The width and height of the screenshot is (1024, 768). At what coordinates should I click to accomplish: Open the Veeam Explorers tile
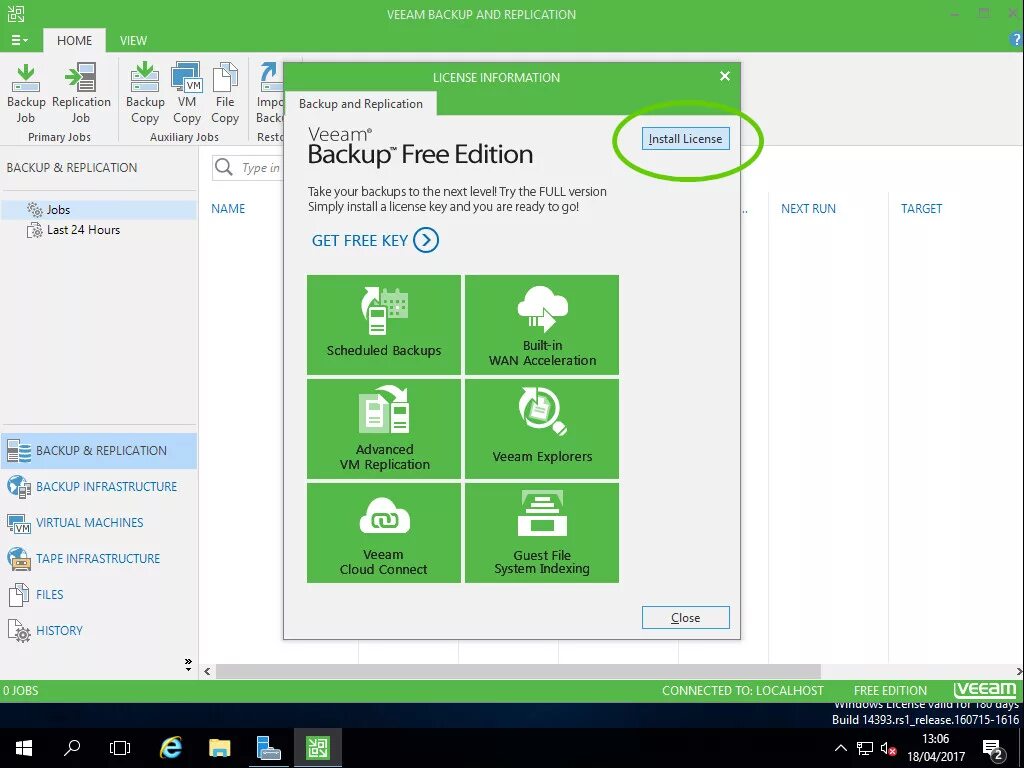coord(542,428)
